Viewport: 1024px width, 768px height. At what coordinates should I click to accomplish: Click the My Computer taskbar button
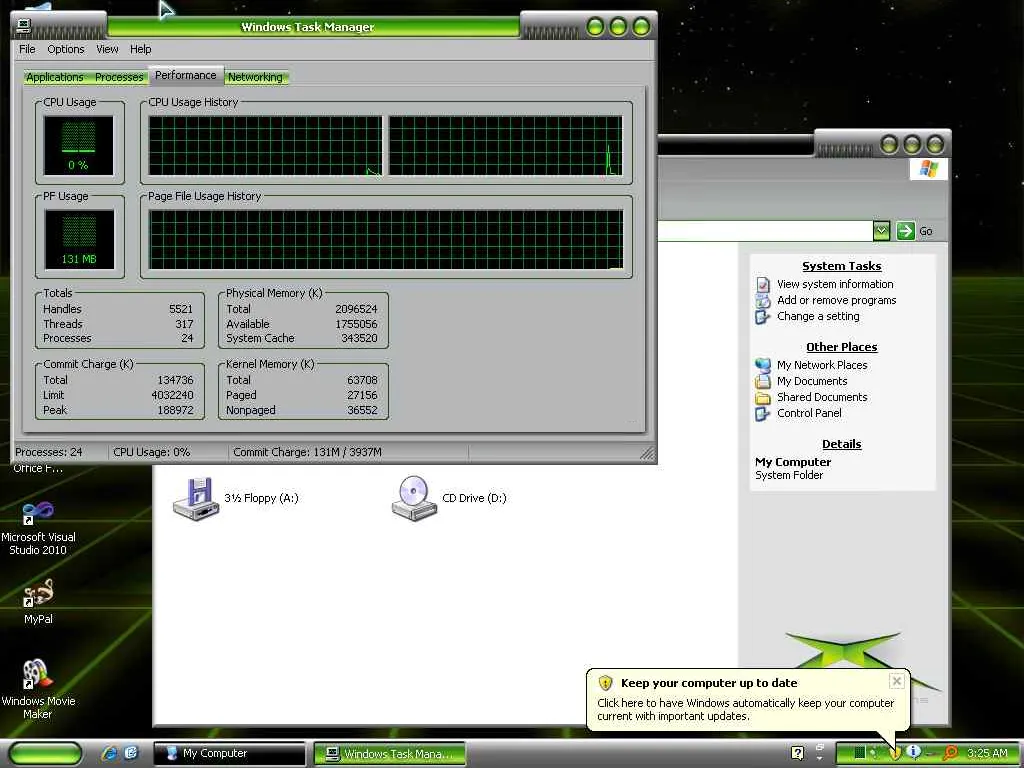[229, 754]
